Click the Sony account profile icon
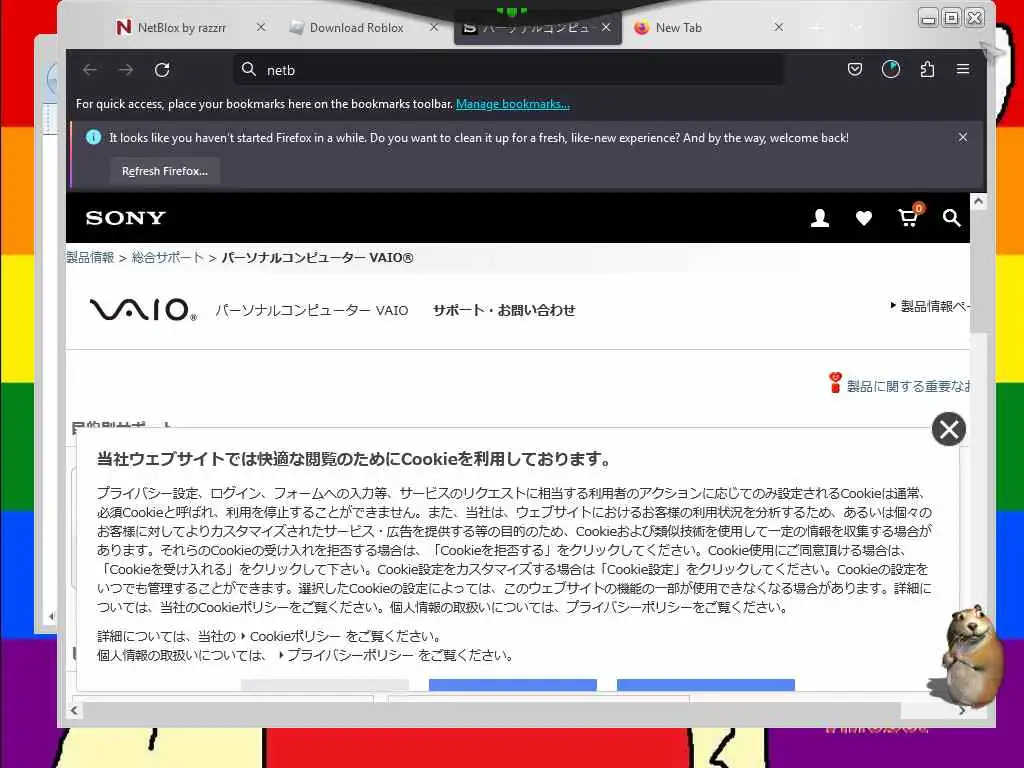 (820, 218)
